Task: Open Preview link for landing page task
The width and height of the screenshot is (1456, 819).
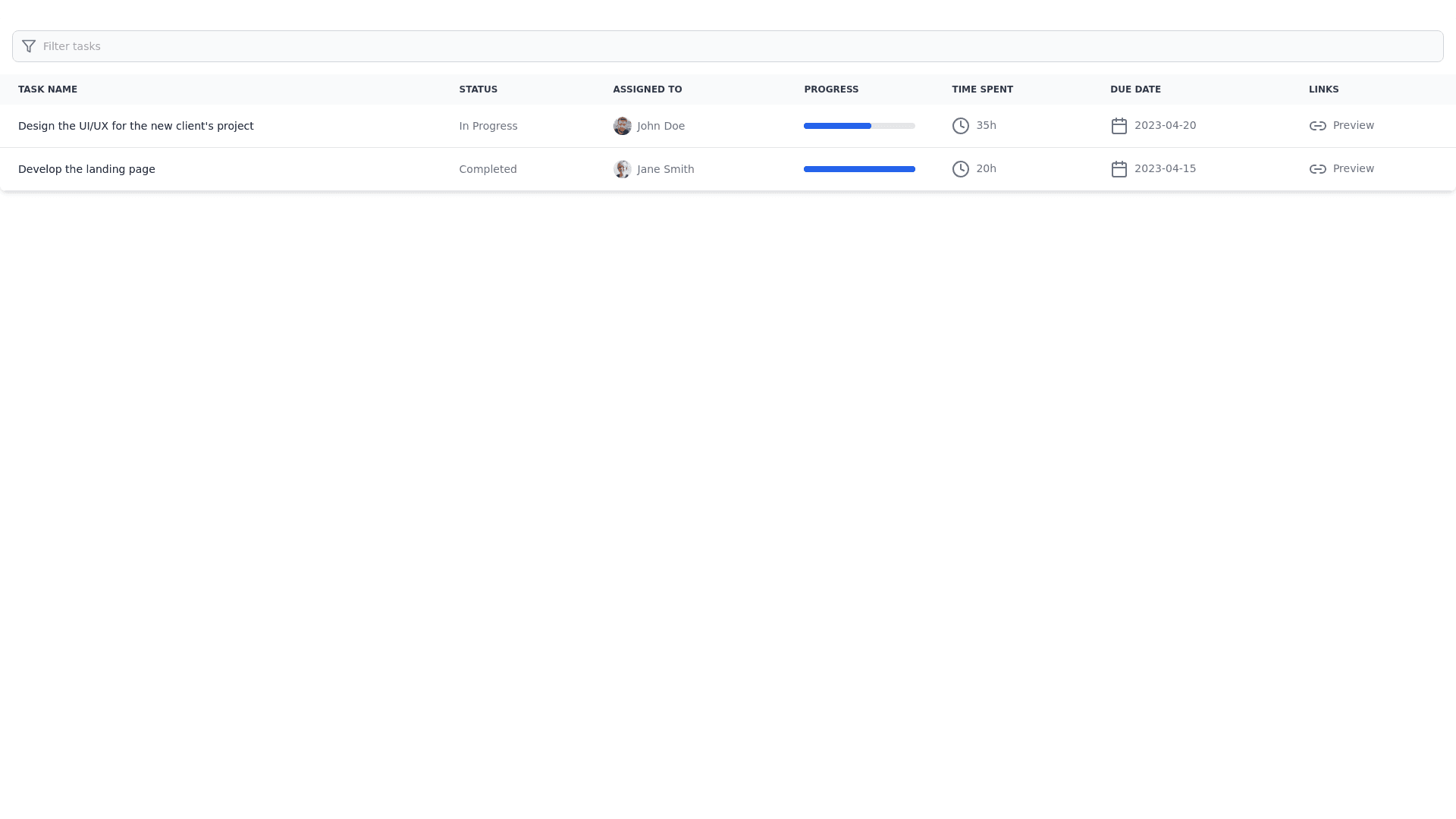Action: (1353, 169)
